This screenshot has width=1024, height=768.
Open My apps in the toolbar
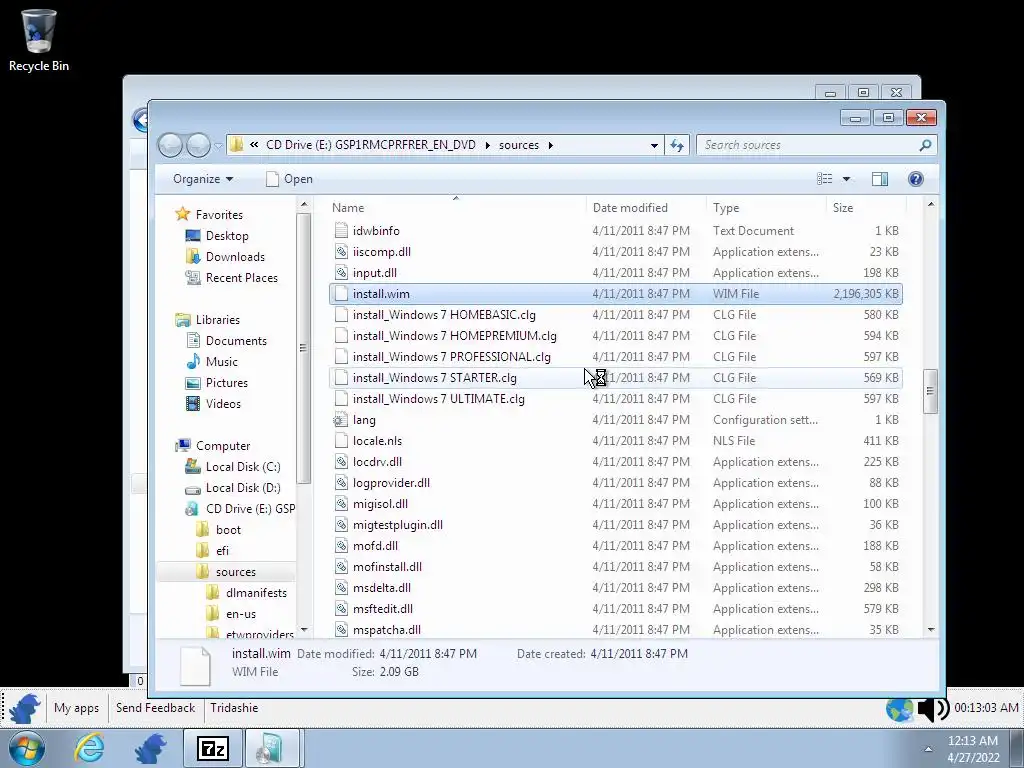[x=76, y=708]
